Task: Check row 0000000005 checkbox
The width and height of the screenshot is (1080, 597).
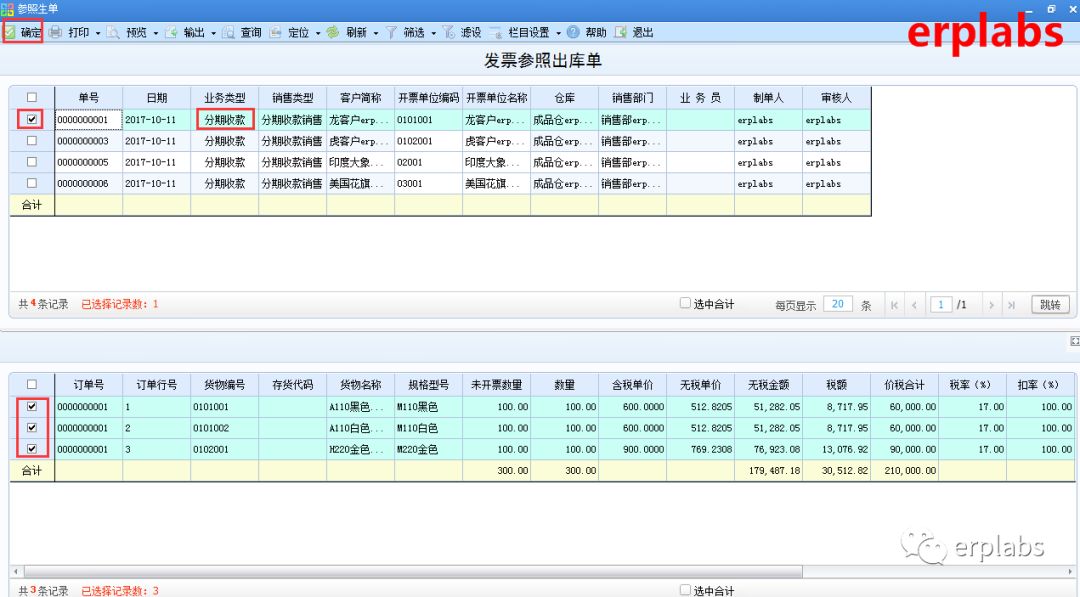Action: (x=32, y=162)
